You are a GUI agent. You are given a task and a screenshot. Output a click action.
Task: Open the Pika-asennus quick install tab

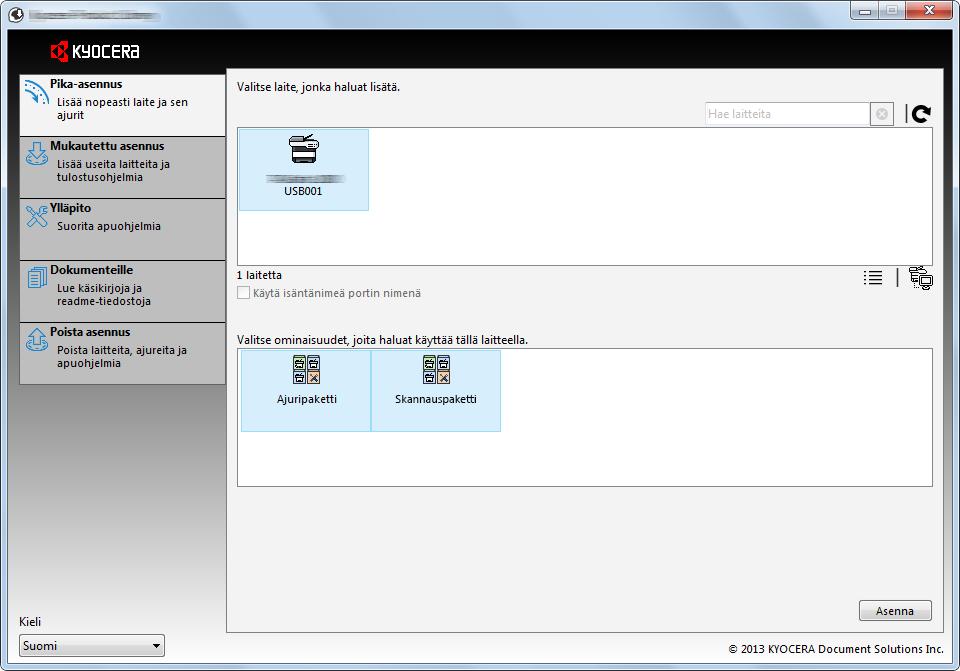point(122,105)
